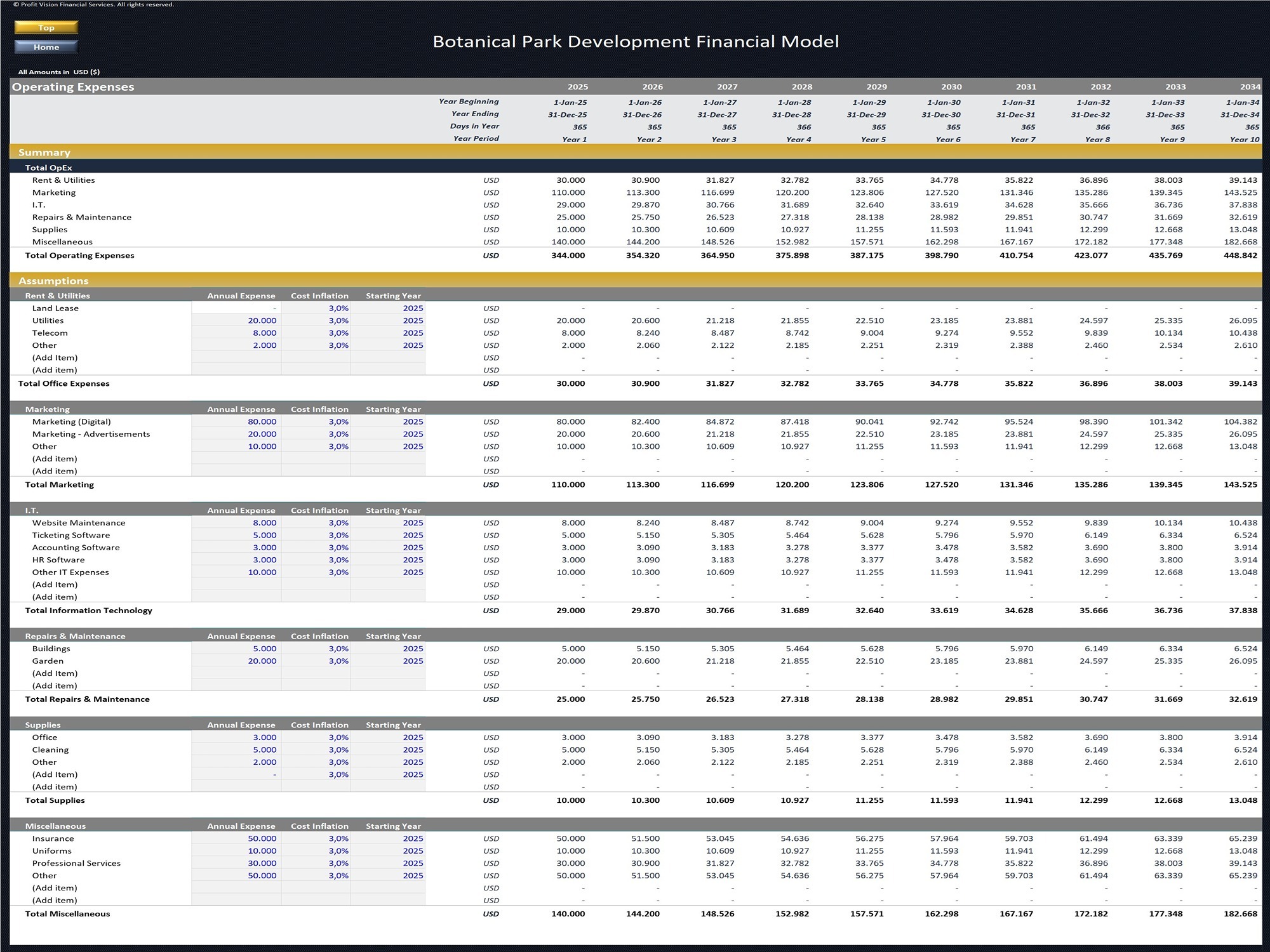The image size is (1270, 952).
Task: Click Land Lease cost inflation 3,0% cell
Action: 316,308
